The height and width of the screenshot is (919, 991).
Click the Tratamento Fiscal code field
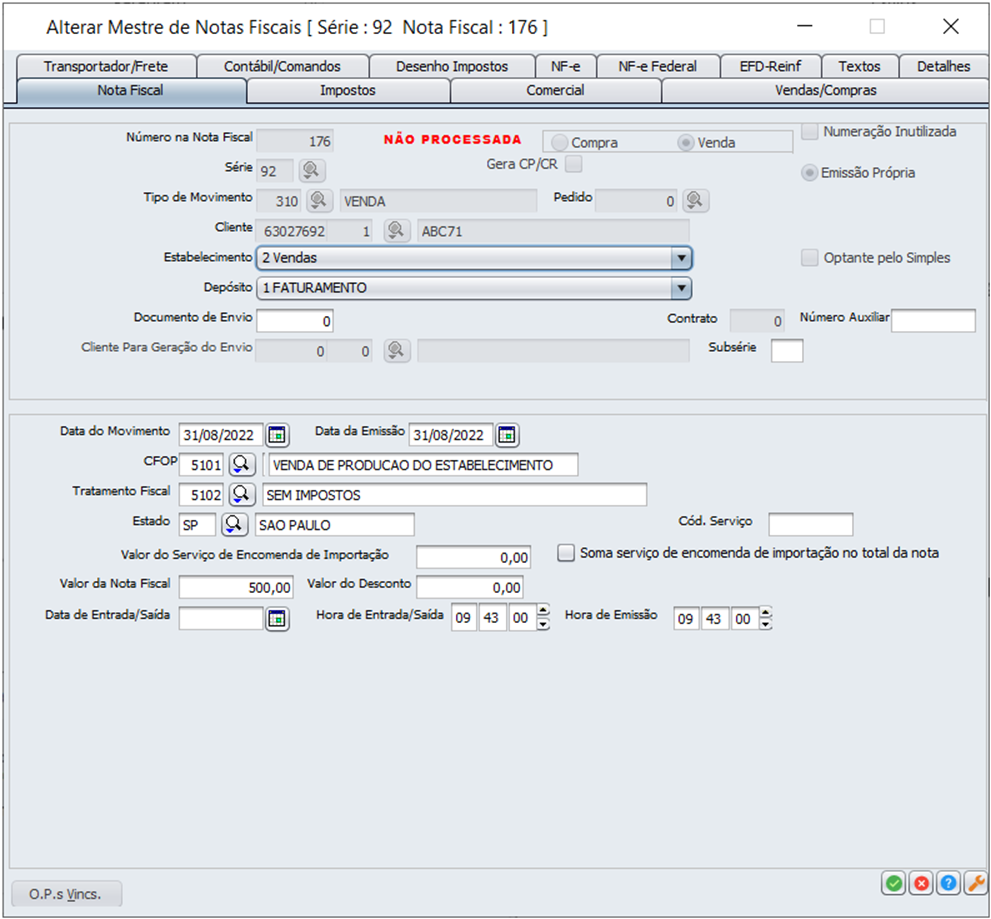202,494
